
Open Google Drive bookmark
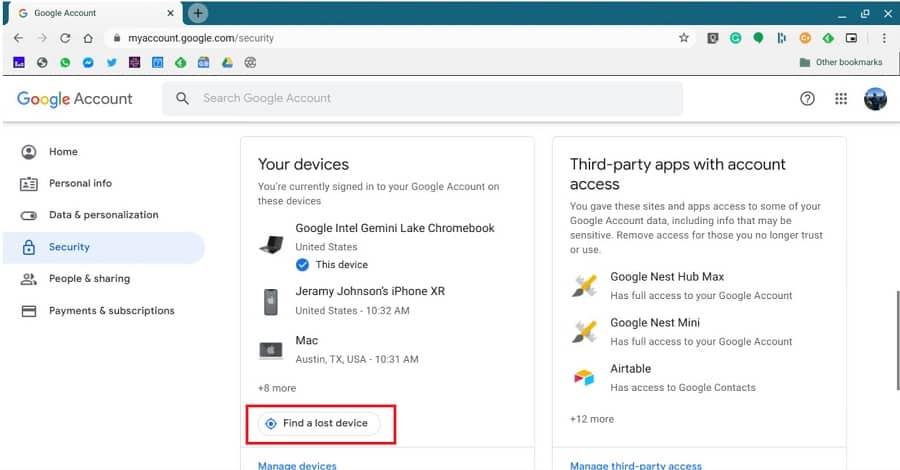coord(227,63)
